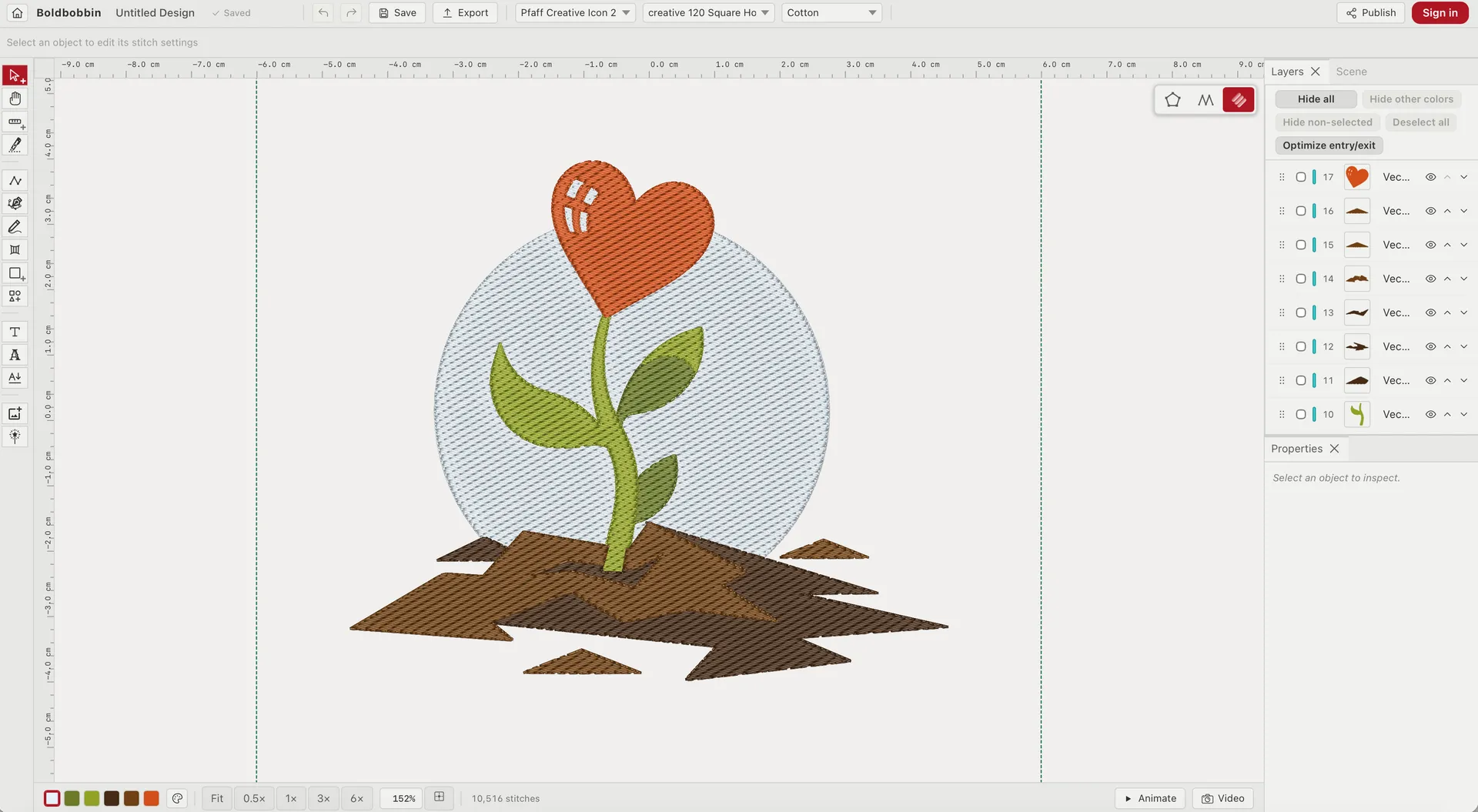Check the selection circle for layer 12
The image size is (1478, 812).
click(x=1301, y=346)
